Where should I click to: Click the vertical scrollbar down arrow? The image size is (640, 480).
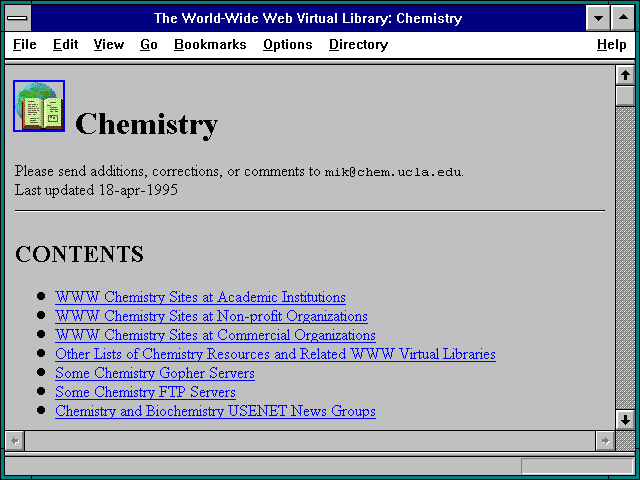[x=625, y=420]
